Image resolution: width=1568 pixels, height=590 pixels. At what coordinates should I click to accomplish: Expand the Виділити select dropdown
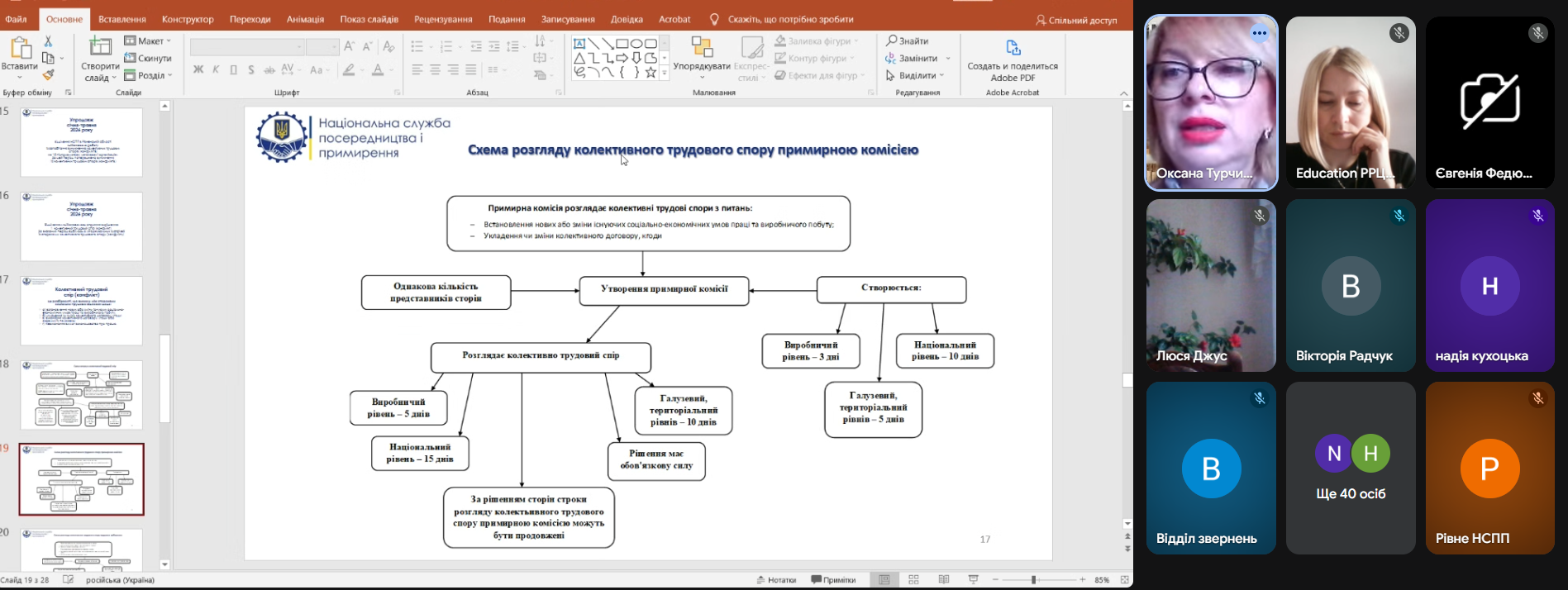click(914, 75)
